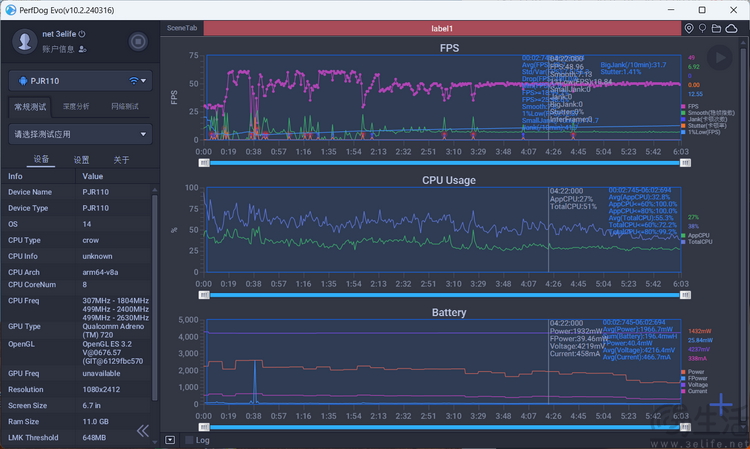Select the Device Type row

pyautogui.click(x=77, y=208)
